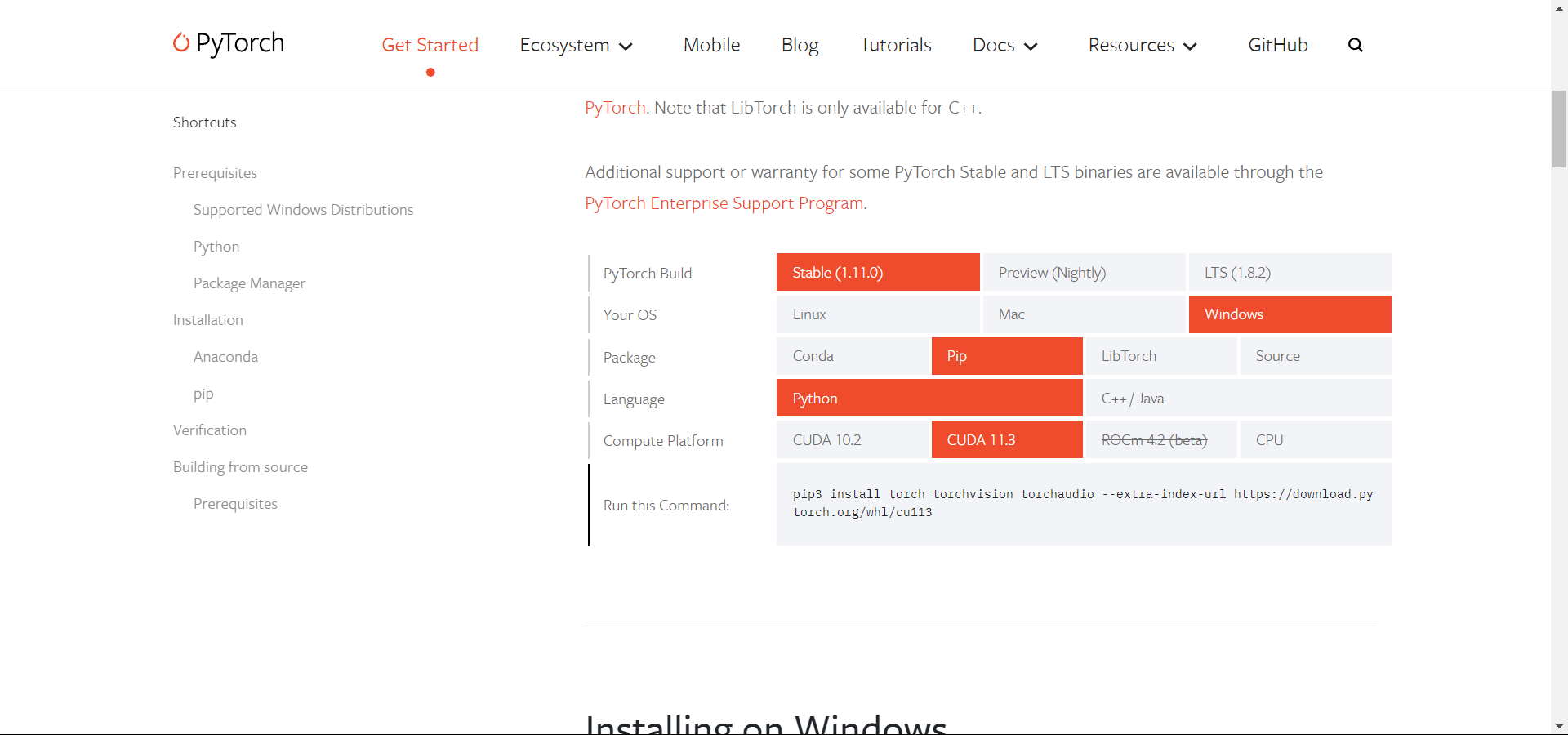Open the GitHub nav link
The image size is (1568, 735).
point(1278,45)
